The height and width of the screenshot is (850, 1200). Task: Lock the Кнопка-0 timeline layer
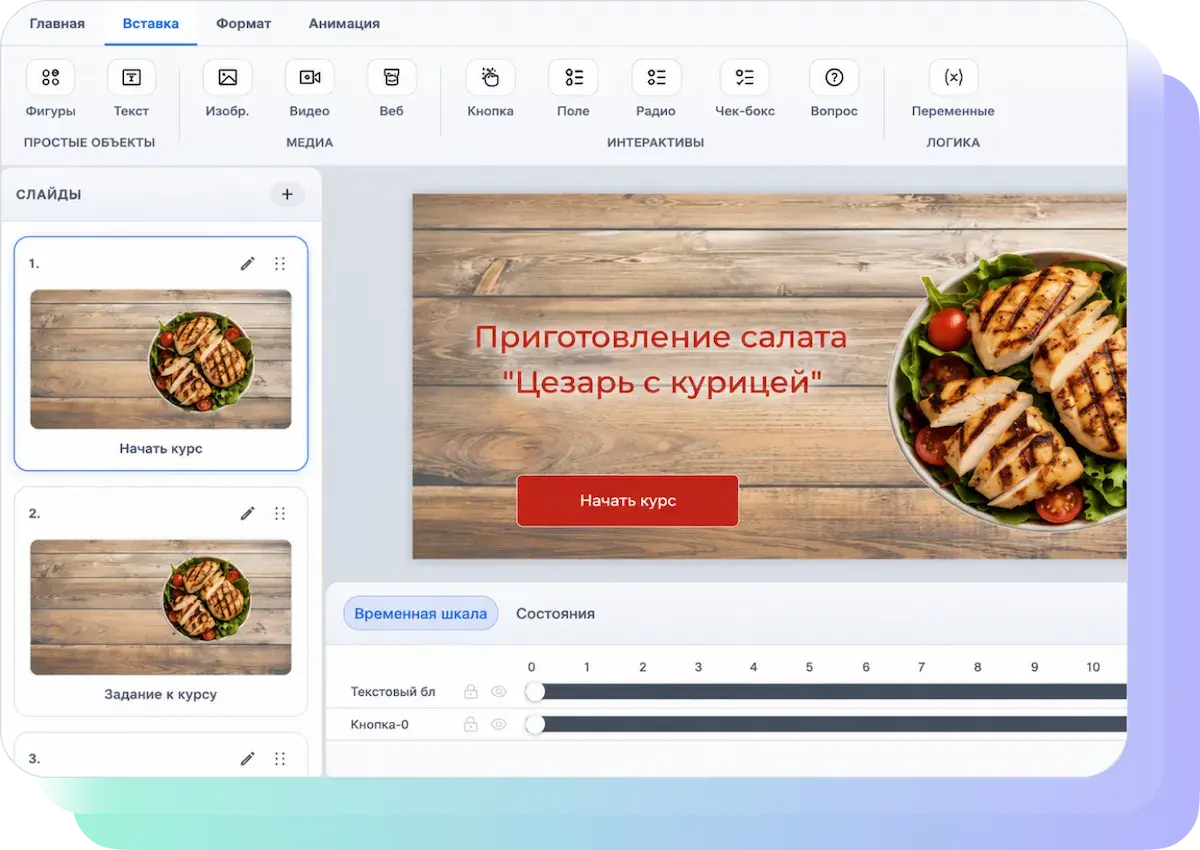pos(470,724)
